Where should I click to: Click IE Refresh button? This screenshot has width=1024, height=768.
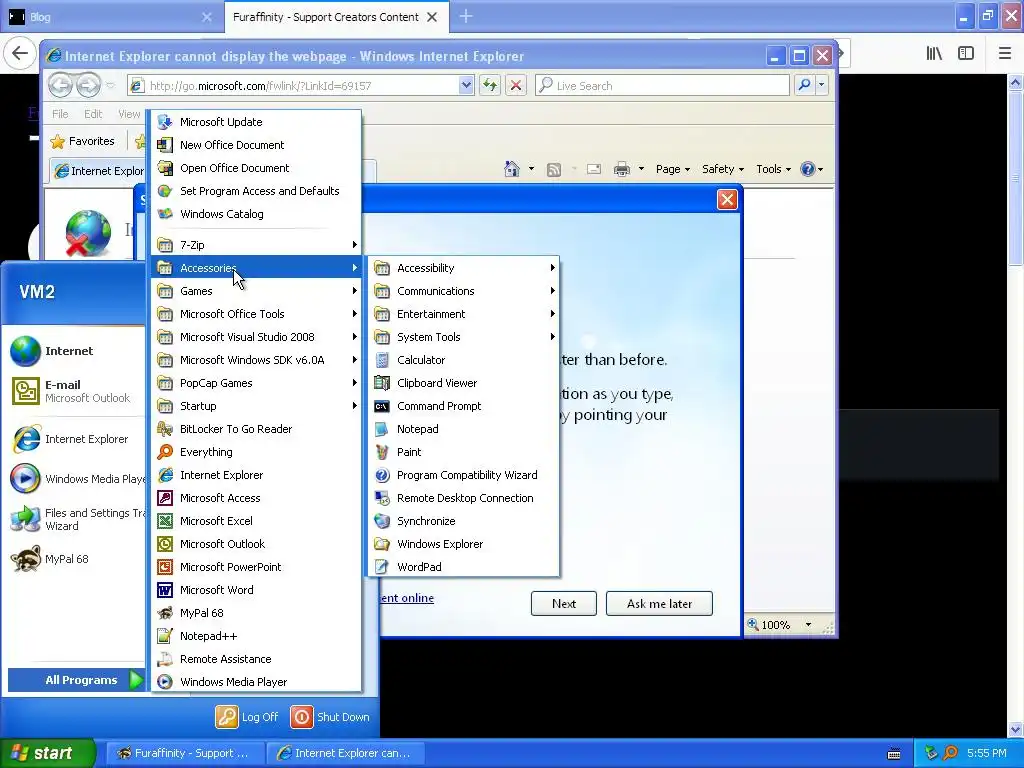click(490, 86)
